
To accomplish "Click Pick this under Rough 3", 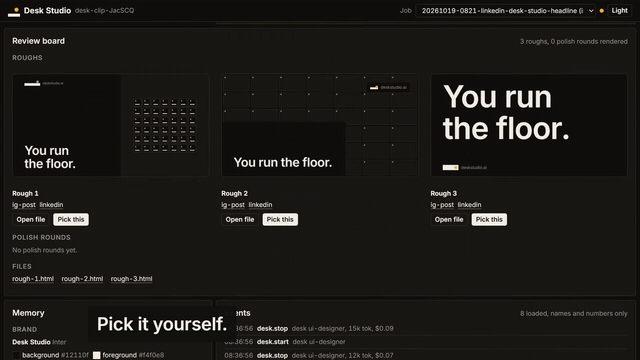I will [x=489, y=220].
